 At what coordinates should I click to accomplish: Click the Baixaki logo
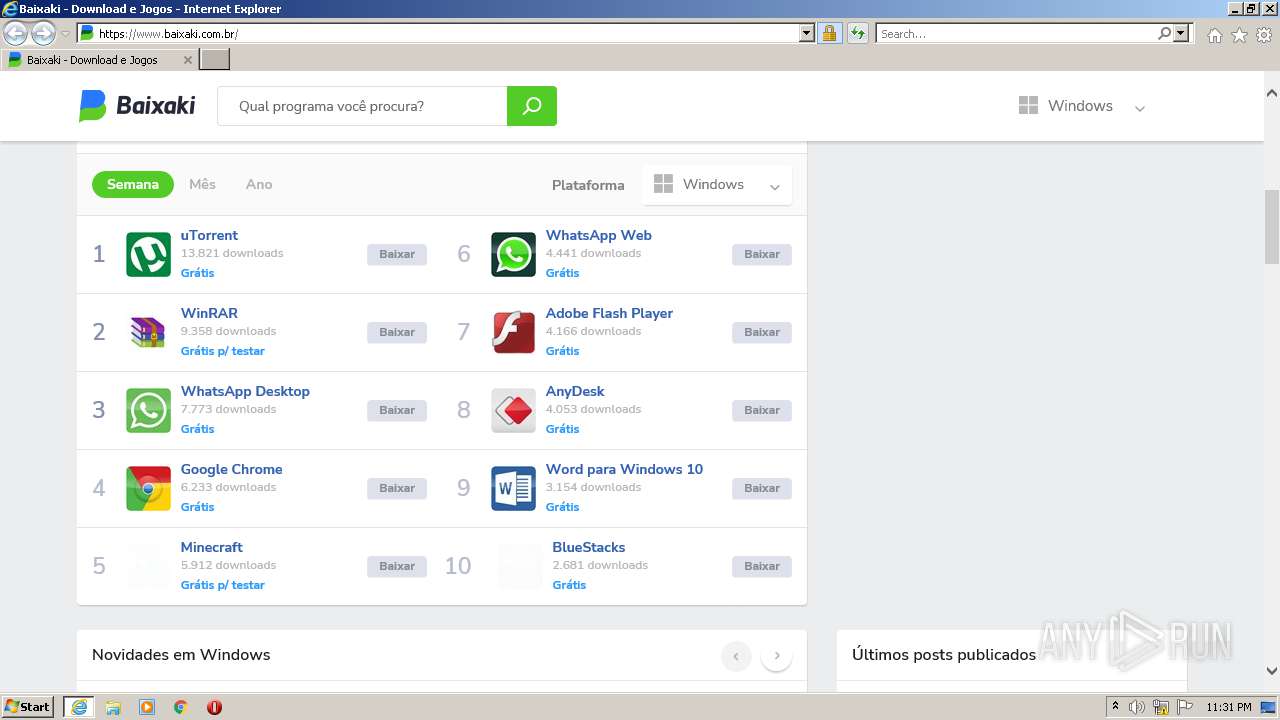137,106
